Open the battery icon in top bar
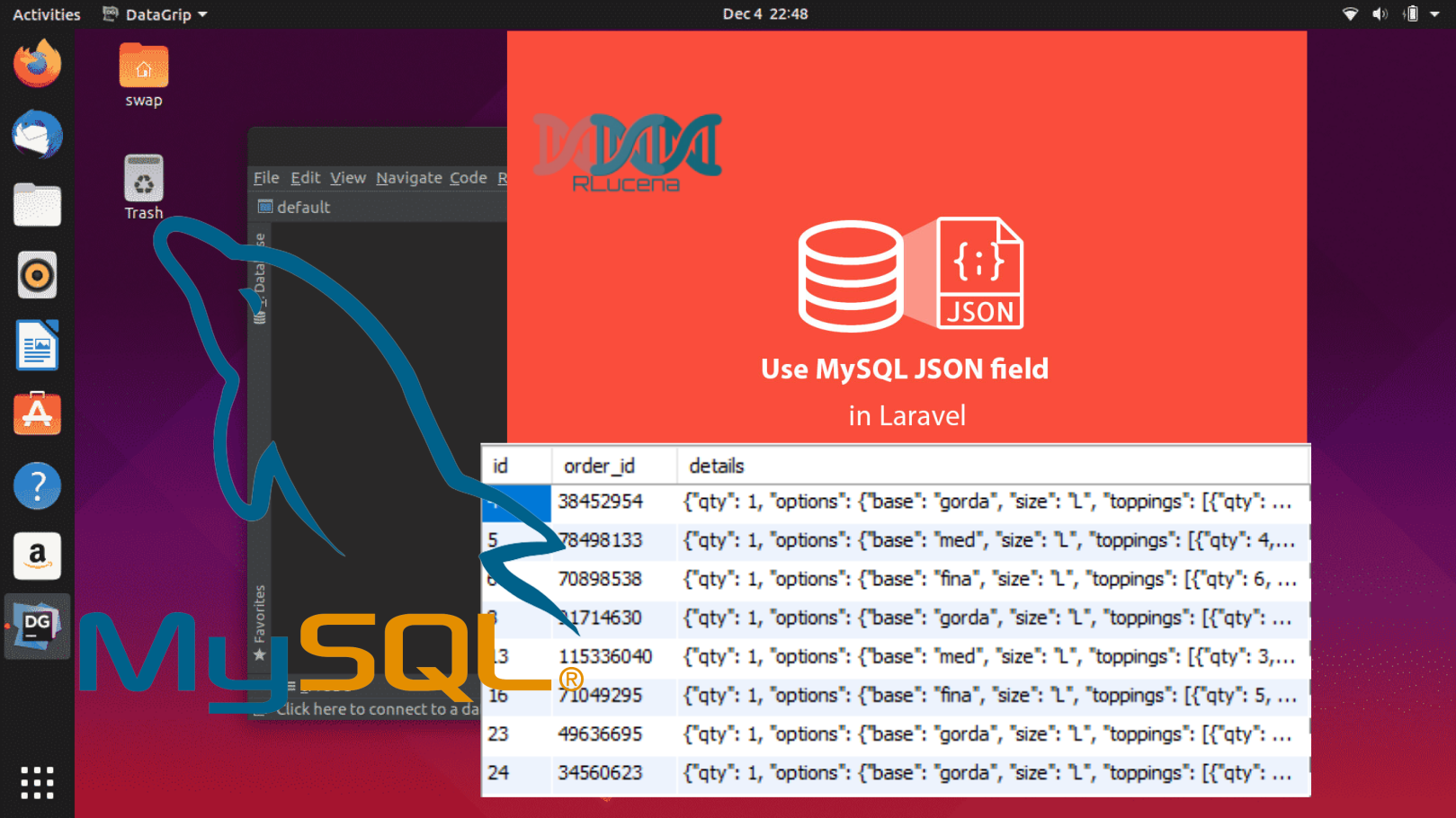 pos(1411,14)
